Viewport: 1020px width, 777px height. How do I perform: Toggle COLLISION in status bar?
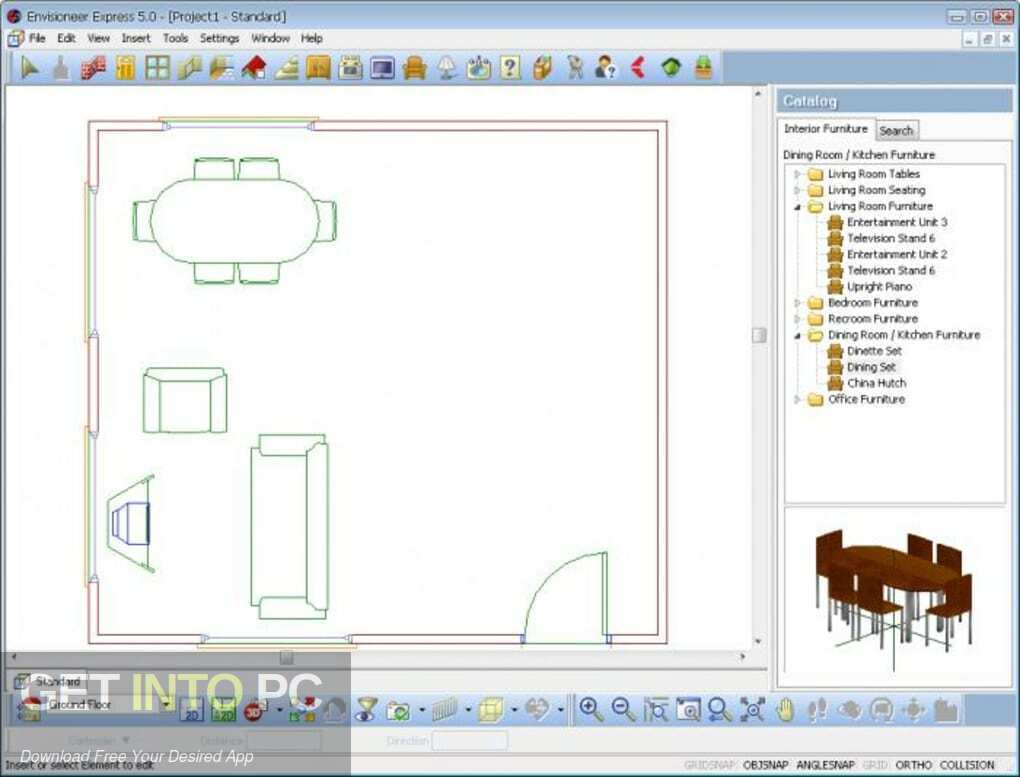point(967,765)
